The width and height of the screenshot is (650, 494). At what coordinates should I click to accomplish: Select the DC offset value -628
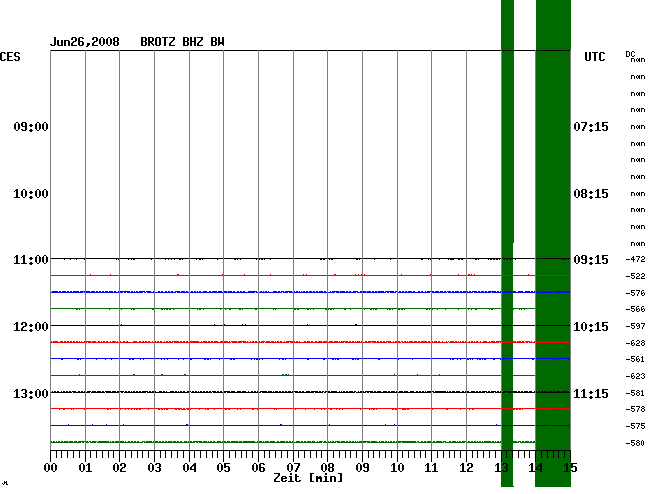[x=635, y=343]
